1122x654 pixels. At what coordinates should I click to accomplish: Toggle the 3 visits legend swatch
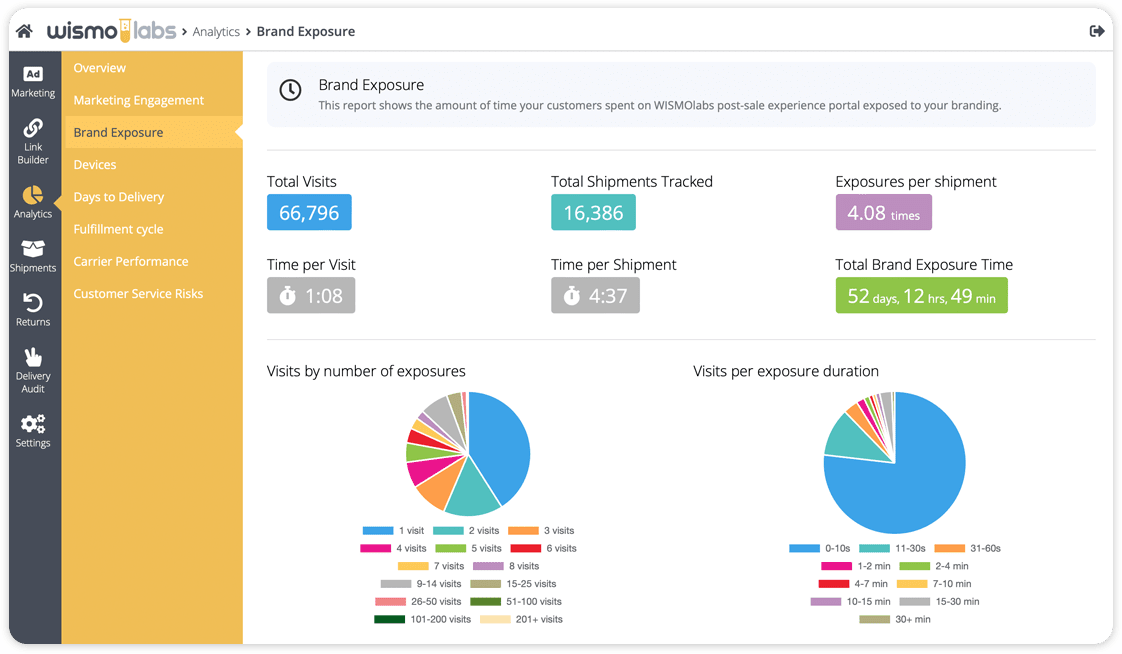pos(523,531)
